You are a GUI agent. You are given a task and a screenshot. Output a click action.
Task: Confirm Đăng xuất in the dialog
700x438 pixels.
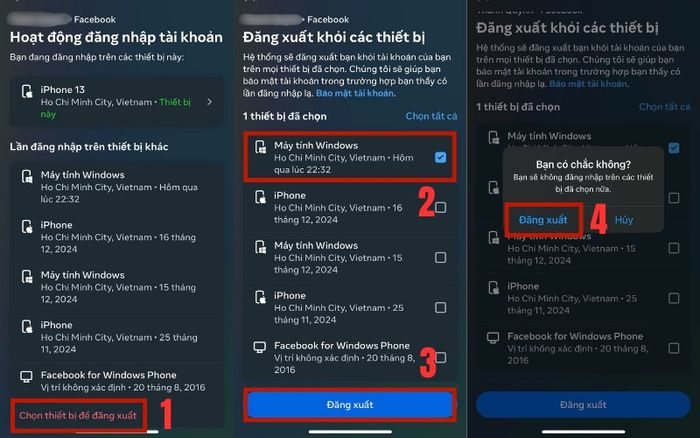pyautogui.click(x=543, y=220)
